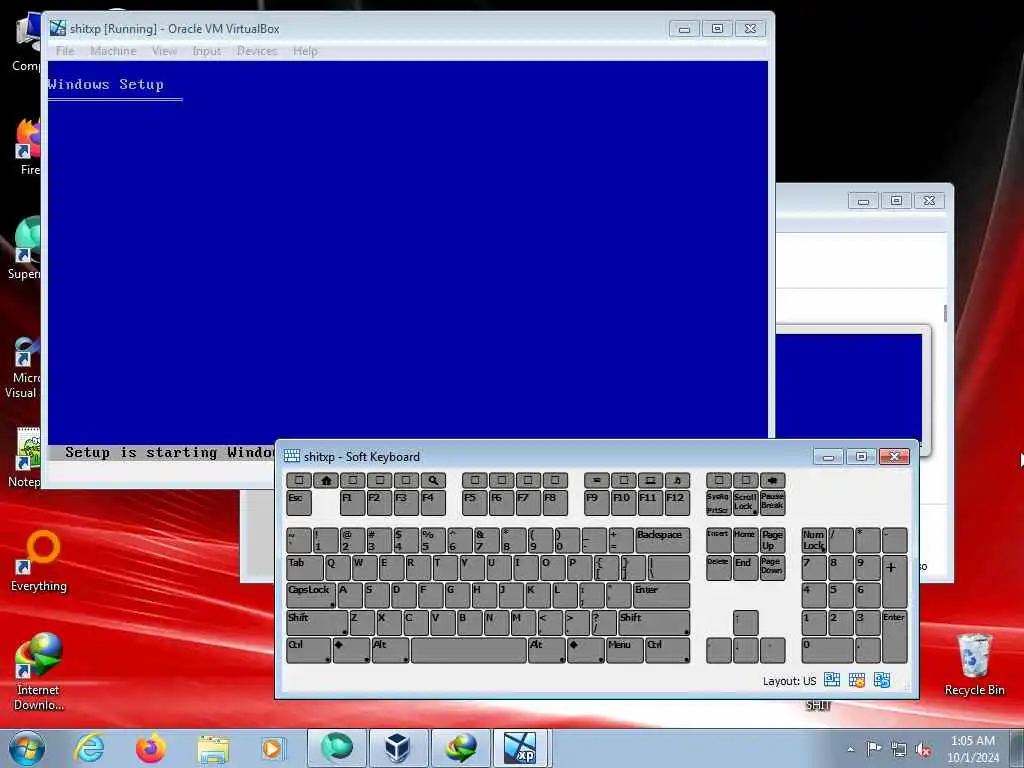Viewport: 1024px width, 768px height.
Task: Click the F3 function key
Action: [406, 503]
